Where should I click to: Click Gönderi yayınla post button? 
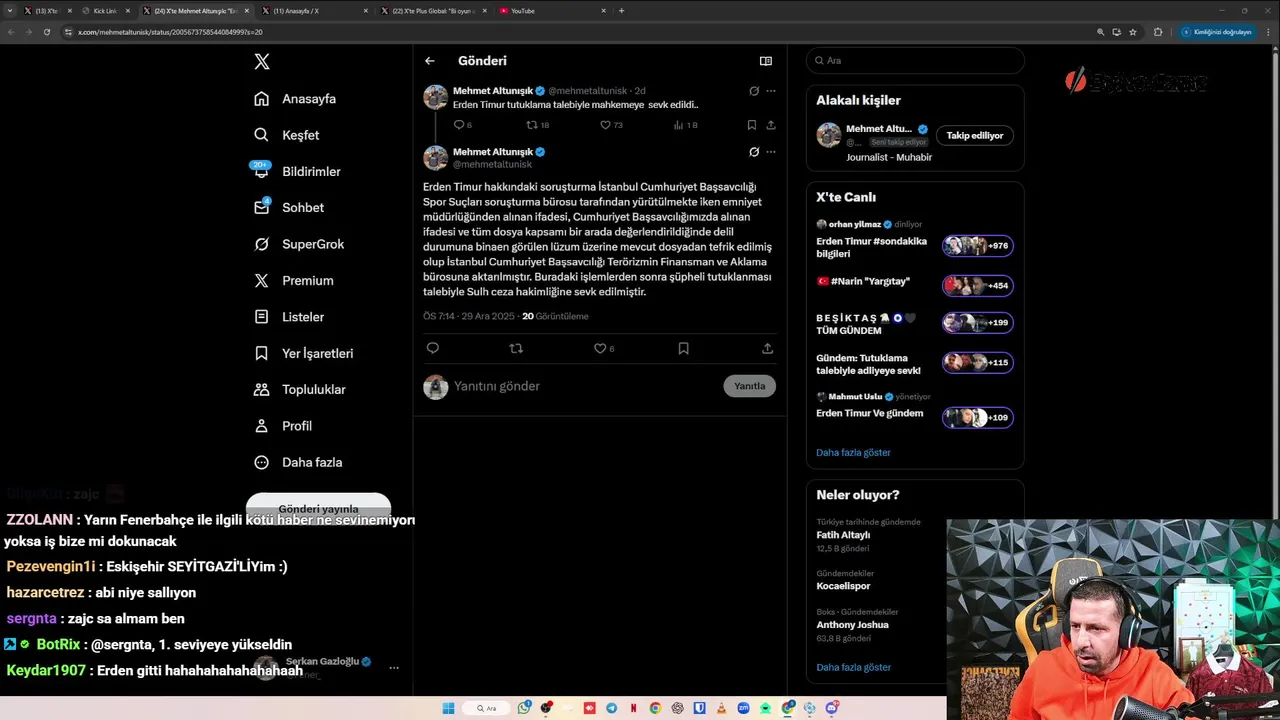point(318,507)
